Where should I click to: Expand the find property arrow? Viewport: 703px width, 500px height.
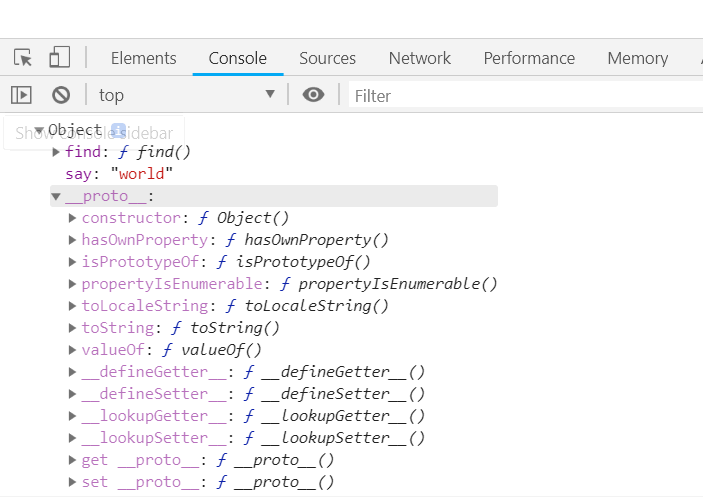pyautogui.click(x=56, y=152)
